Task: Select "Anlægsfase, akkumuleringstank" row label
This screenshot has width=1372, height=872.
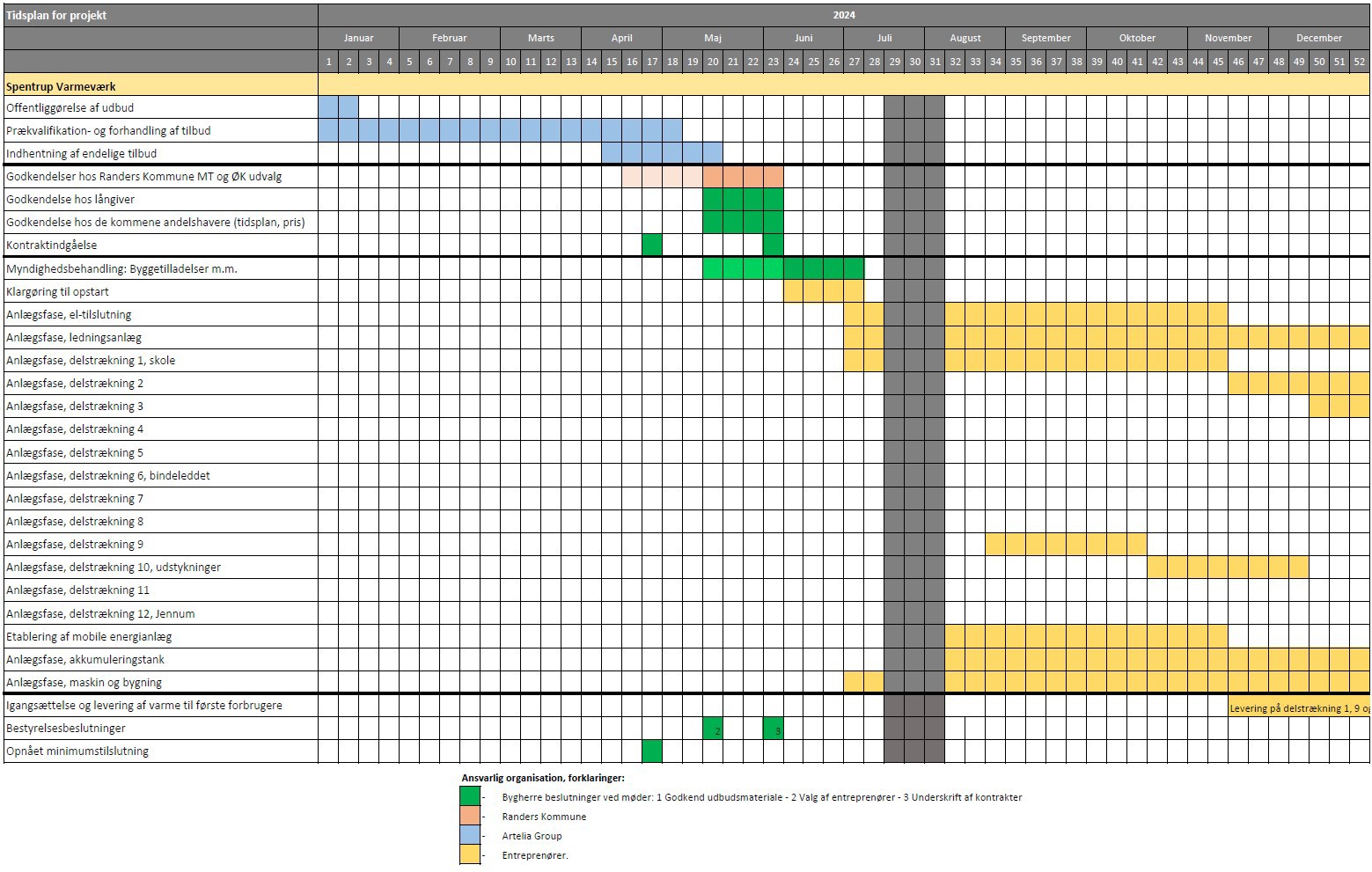Action: point(85,659)
